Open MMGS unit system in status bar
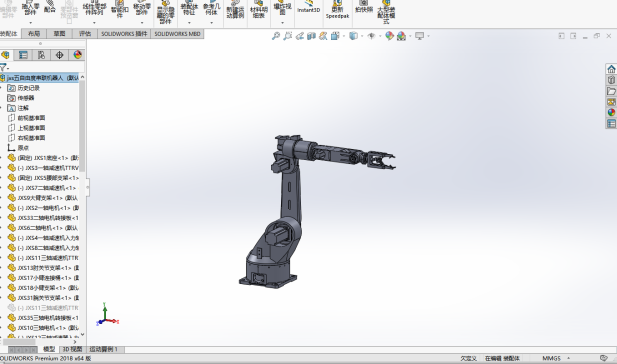 point(552,358)
